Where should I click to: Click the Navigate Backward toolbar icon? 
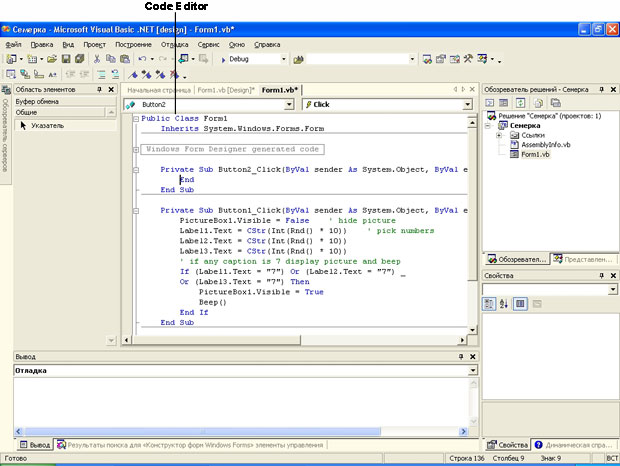coord(183,59)
